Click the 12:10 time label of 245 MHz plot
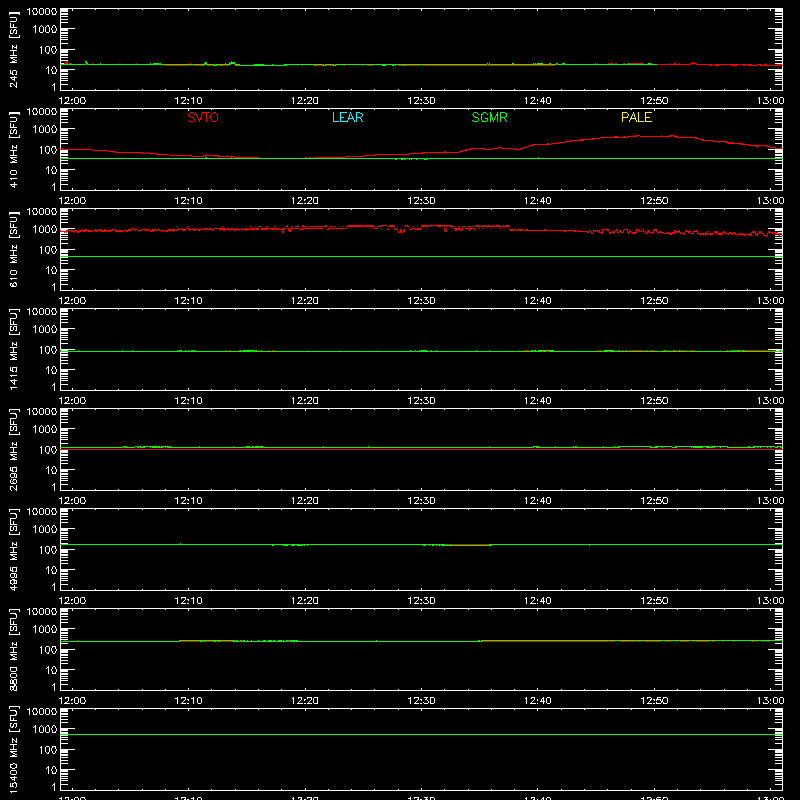Image resolution: width=800 pixels, height=800 pixels. pos(188,101)
